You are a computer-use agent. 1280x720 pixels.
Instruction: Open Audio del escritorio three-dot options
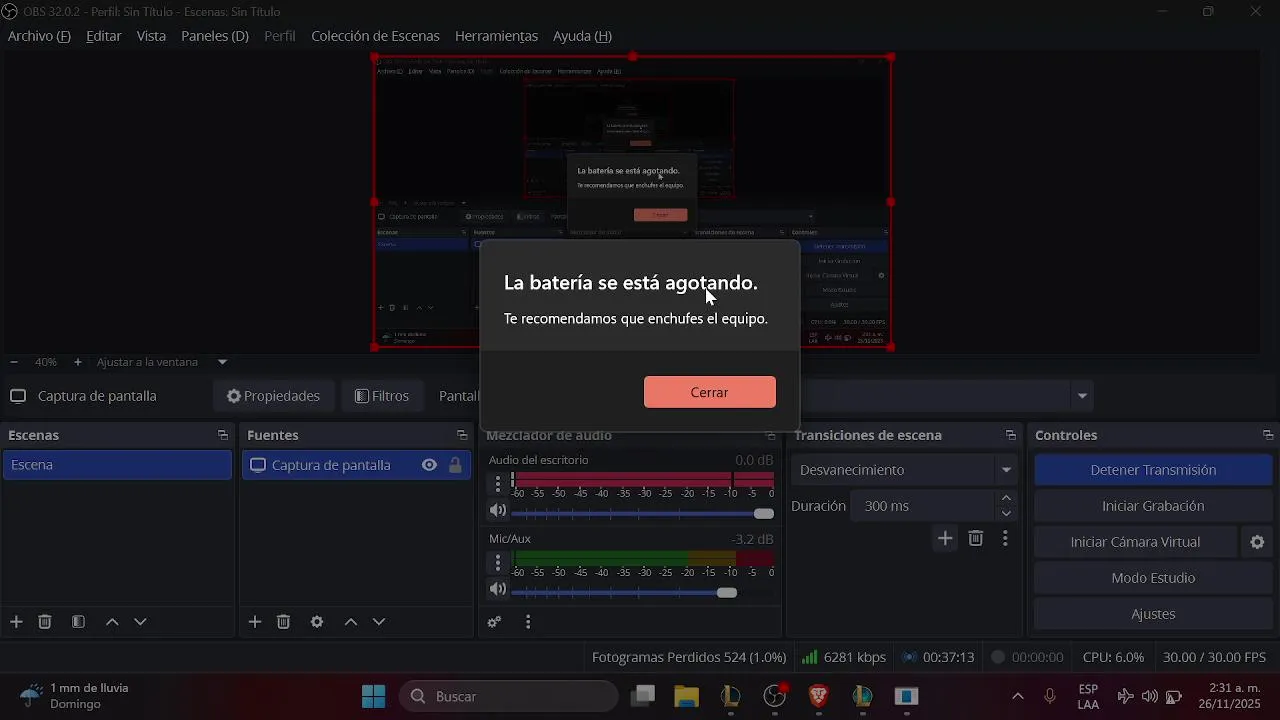(498, 484)
